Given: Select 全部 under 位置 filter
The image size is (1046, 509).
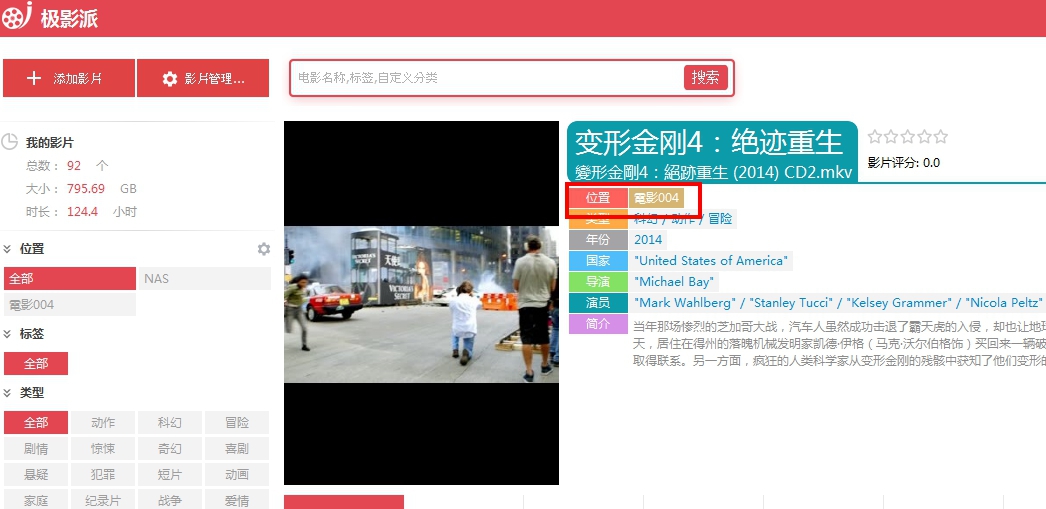Looking at the screenshot, I should click(x=70, y=278).
